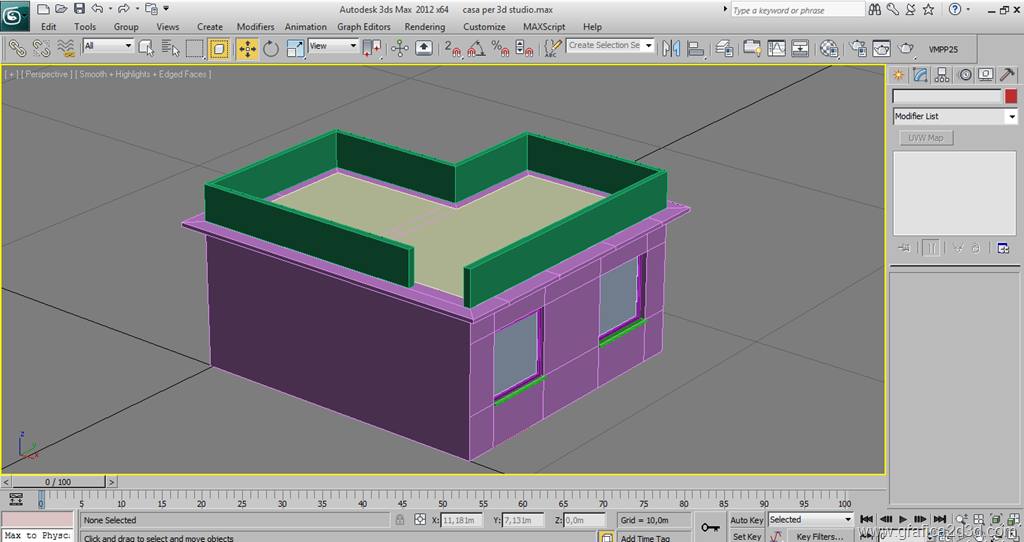This screenshot has width=1024, height=542.
Task: Open the Material Editor
Action: click(829, 48)
